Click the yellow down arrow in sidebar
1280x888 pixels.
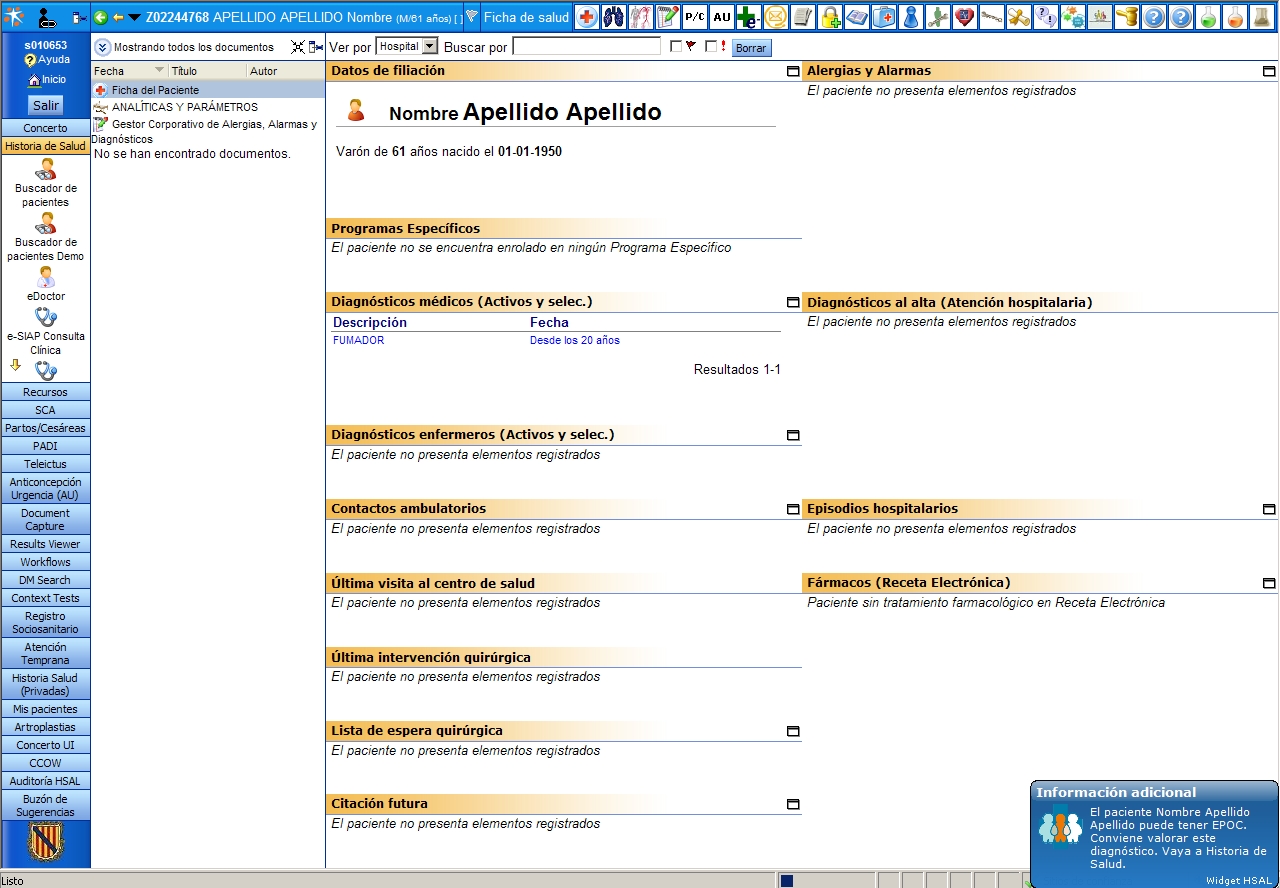point(15,364)
